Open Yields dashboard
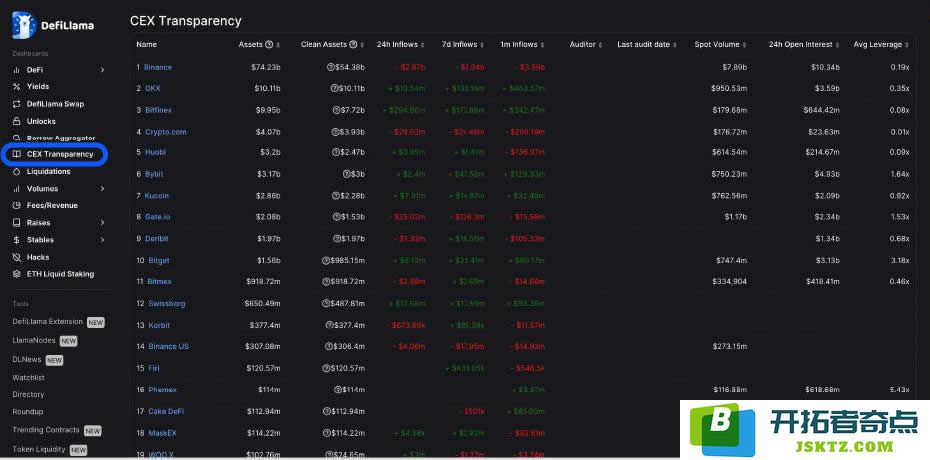Image resolution: width=930 pixels, height=460 pixels. [38, 87]
